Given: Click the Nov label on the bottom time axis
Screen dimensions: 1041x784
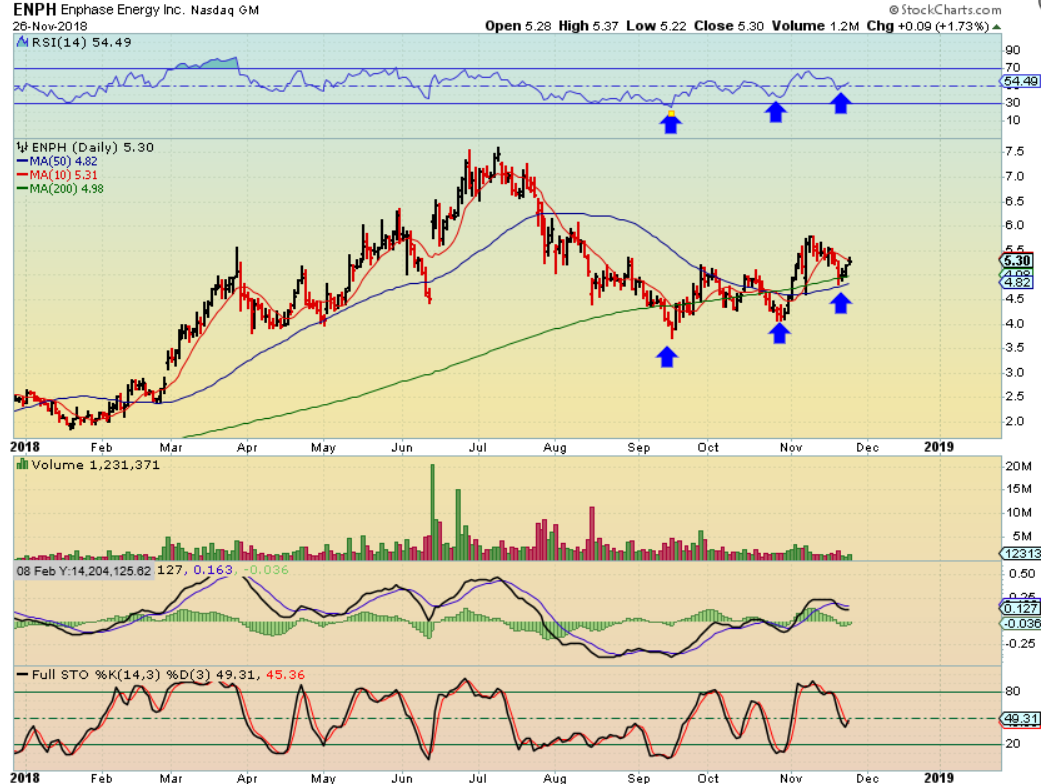Looking at the screenshot, I should [x=791, y=778].
